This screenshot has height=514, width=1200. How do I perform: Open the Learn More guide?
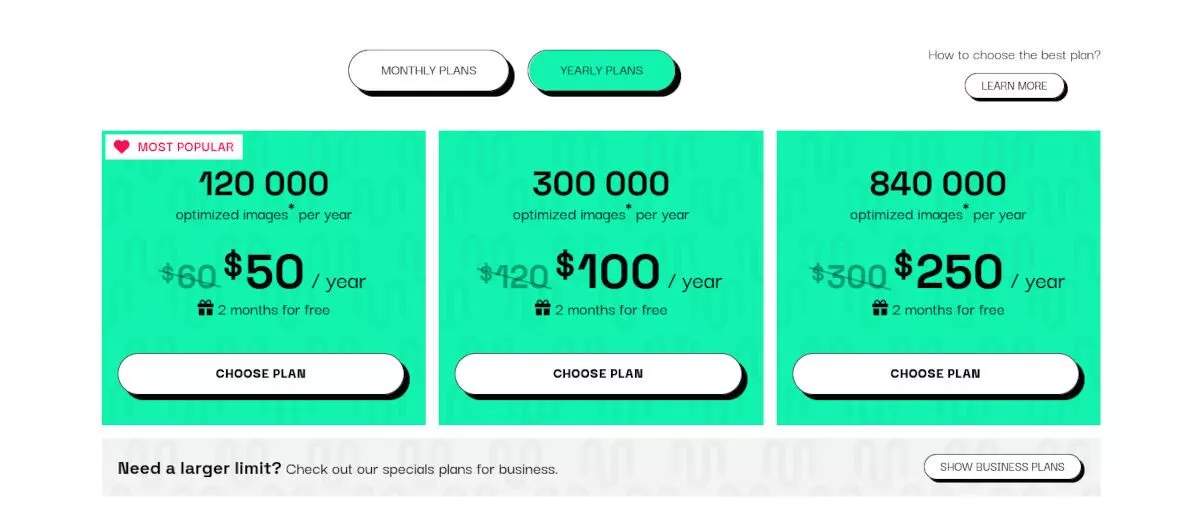click(1014, 86)
